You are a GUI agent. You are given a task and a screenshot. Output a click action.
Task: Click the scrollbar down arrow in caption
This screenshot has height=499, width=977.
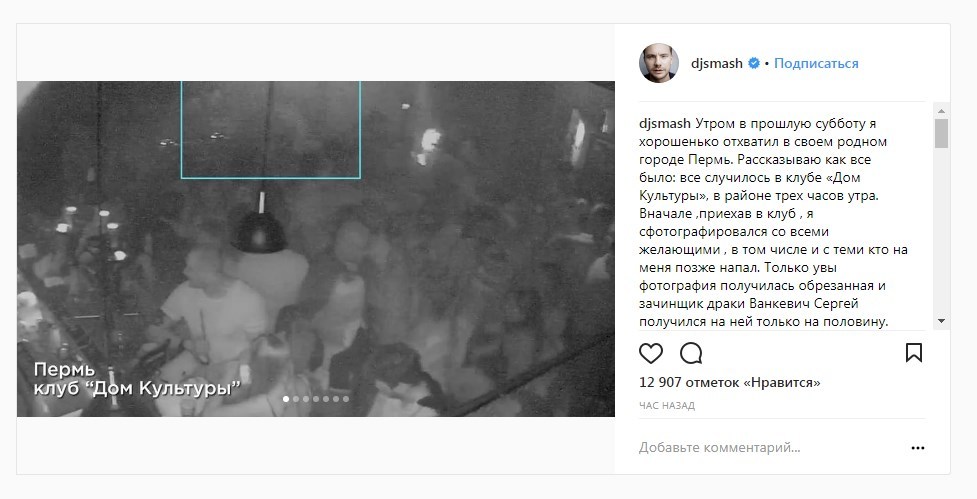tap(941, 321)
